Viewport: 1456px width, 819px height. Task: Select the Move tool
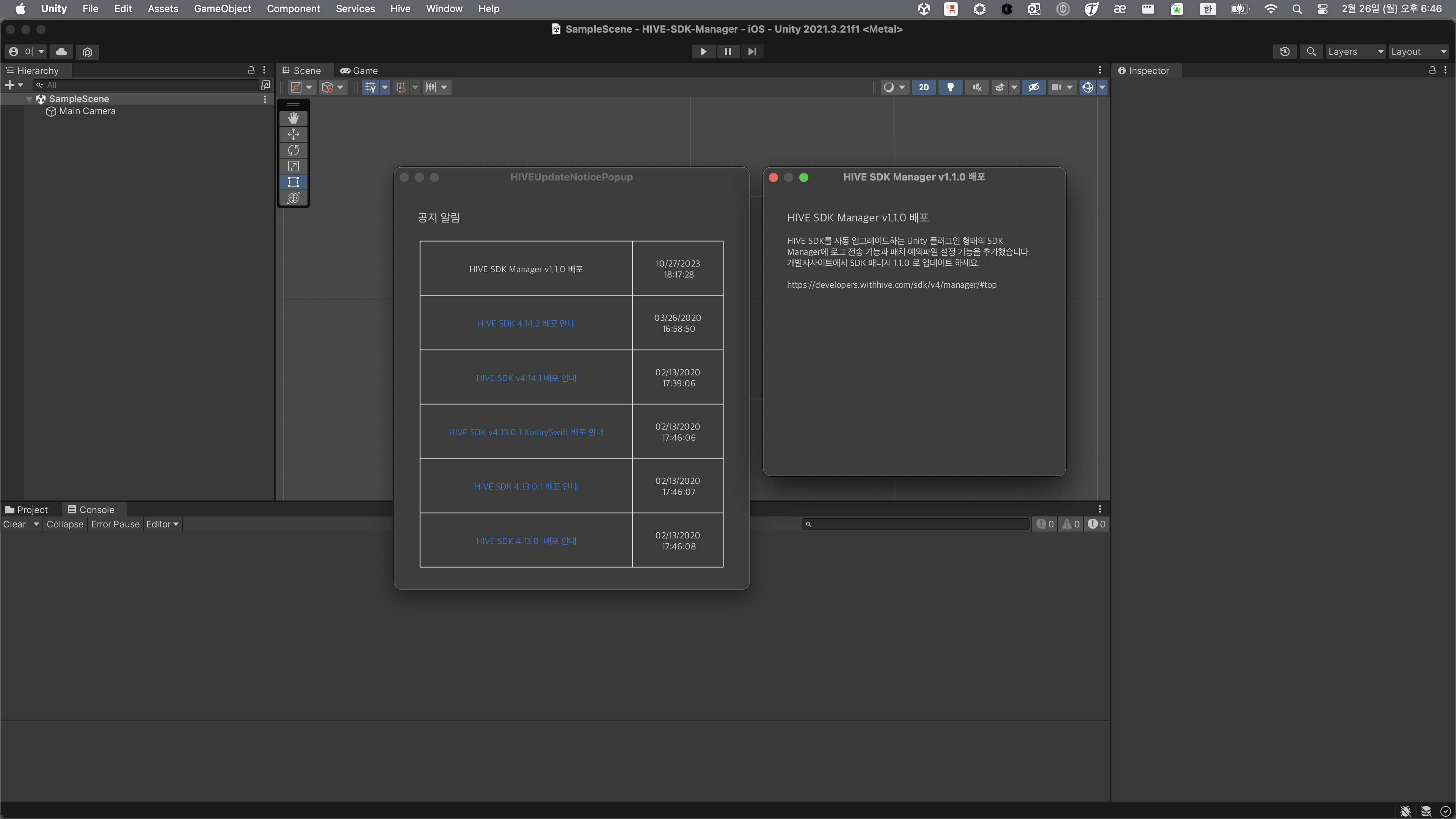(x=293, y=134)
